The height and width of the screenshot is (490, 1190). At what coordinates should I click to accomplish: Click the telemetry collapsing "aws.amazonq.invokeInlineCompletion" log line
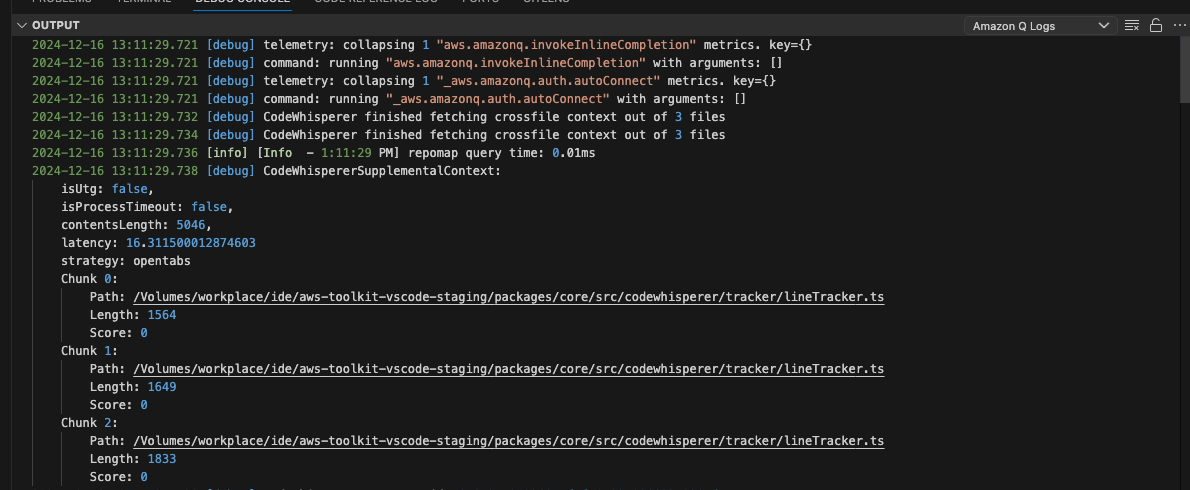(x=422, y=45)
